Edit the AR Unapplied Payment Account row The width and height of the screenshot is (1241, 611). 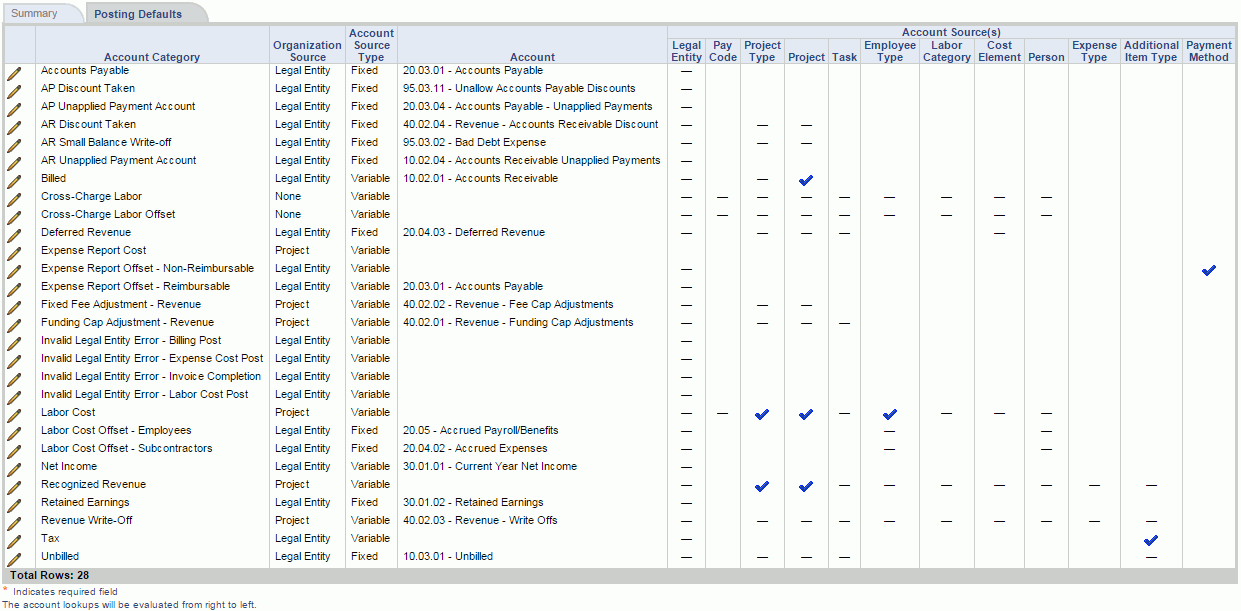pyautogui.click(x=14, y=163)
